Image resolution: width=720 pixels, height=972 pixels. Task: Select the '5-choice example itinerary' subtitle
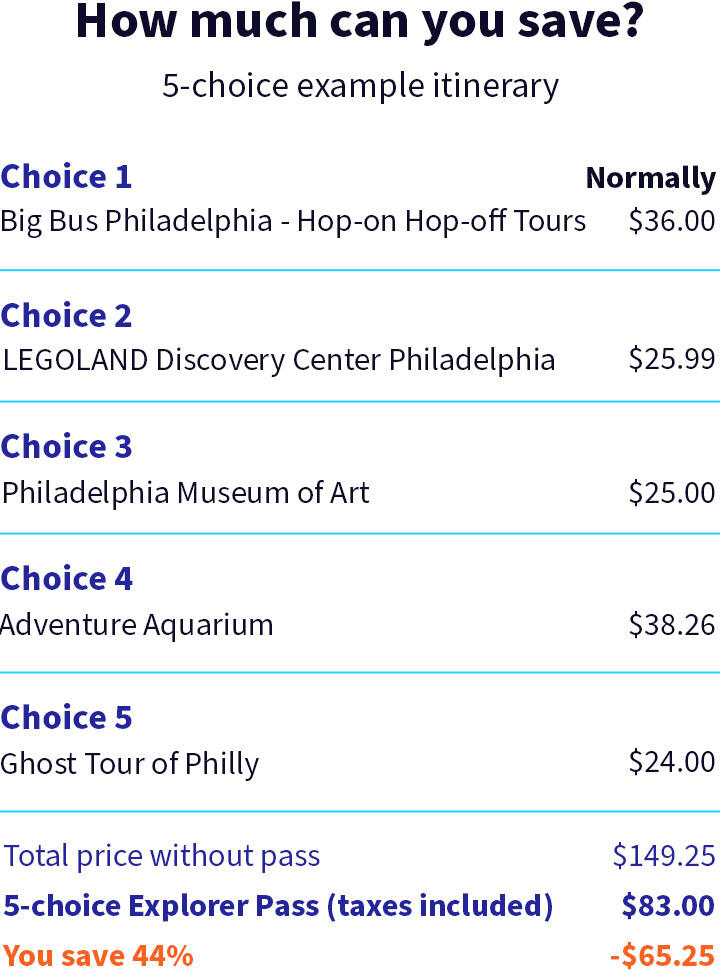[360, 86]
